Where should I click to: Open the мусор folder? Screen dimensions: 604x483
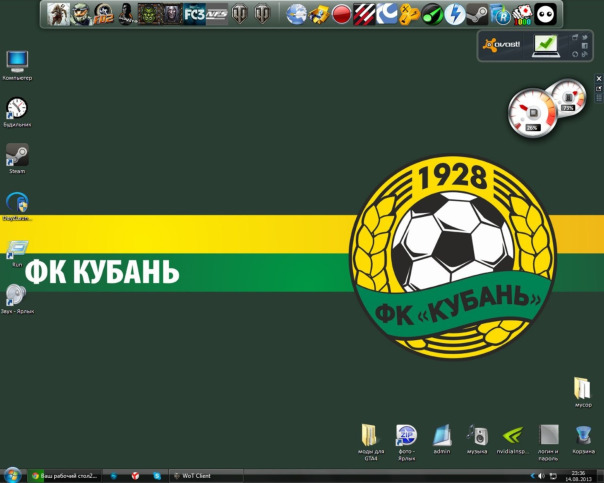[583, 392]
